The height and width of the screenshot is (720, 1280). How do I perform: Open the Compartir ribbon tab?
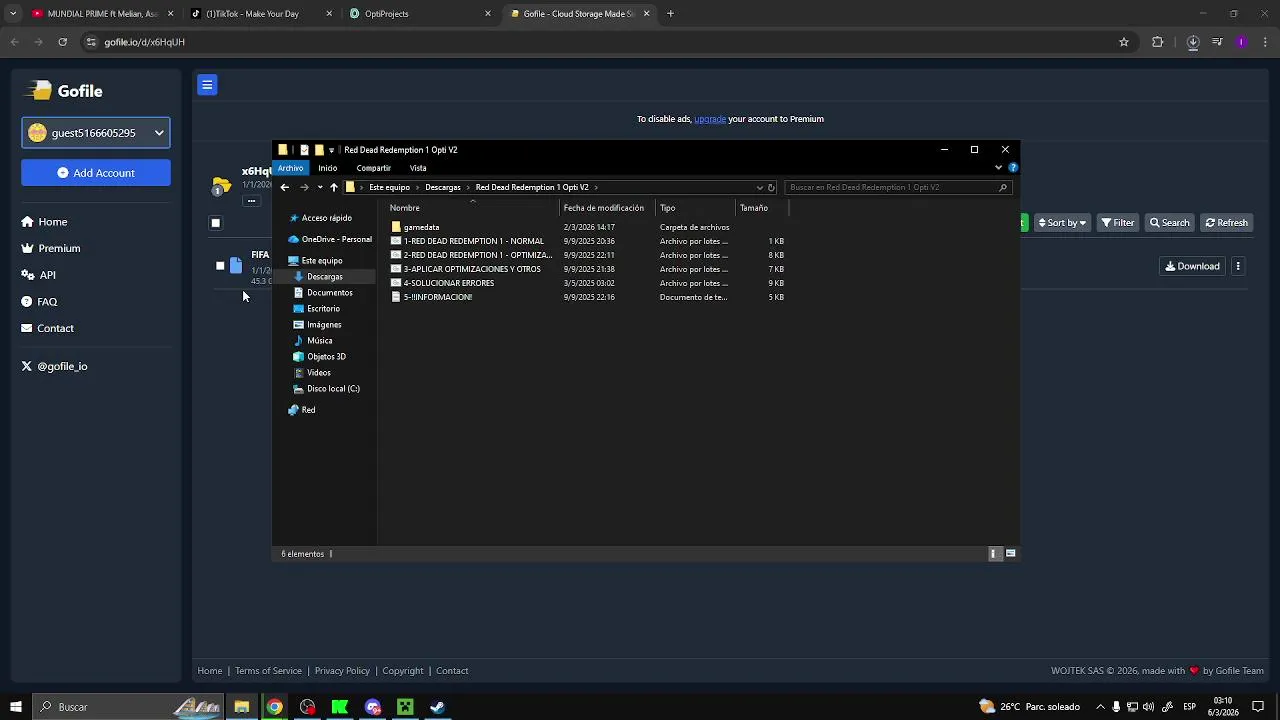point(373,168)
